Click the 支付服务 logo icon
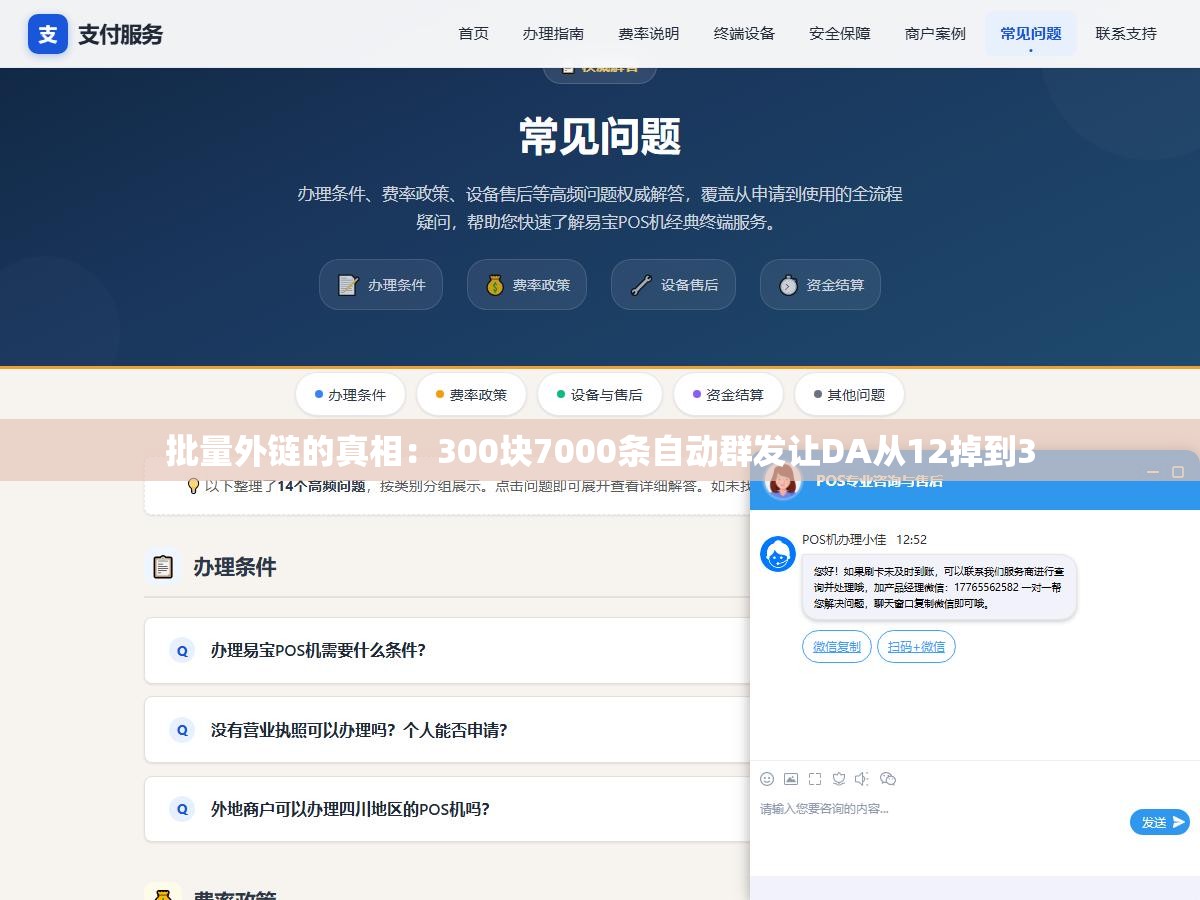1200x900 pixels. [x=48, y=34]
